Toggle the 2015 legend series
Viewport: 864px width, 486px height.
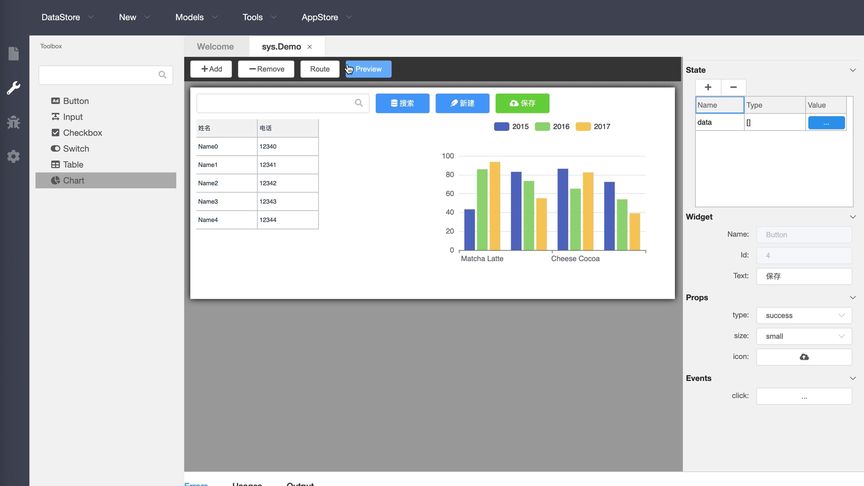point(511,126)
